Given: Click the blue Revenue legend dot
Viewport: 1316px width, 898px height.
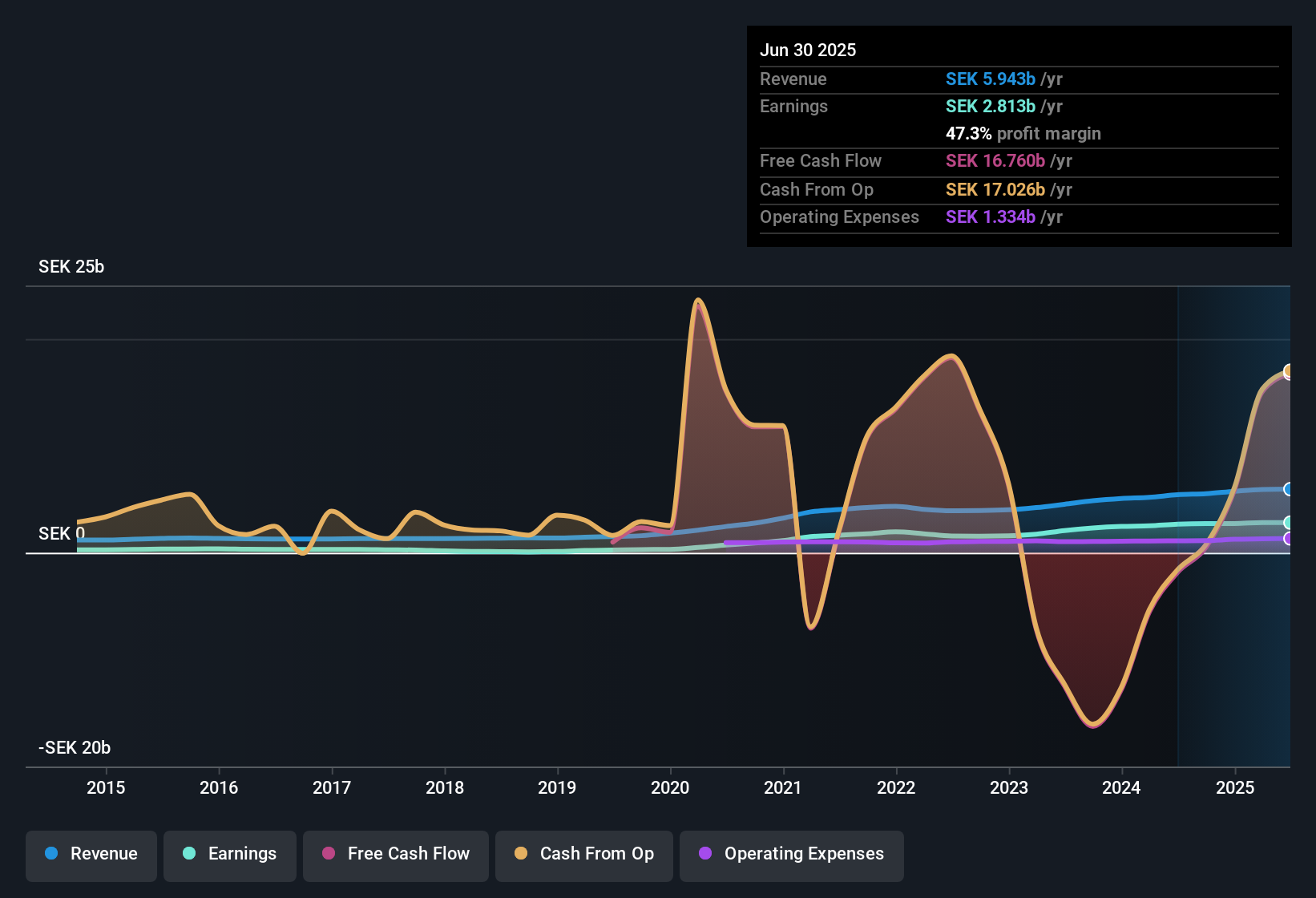Looking at the screenshot, I should pyautogui.click(x=51, y=854).
